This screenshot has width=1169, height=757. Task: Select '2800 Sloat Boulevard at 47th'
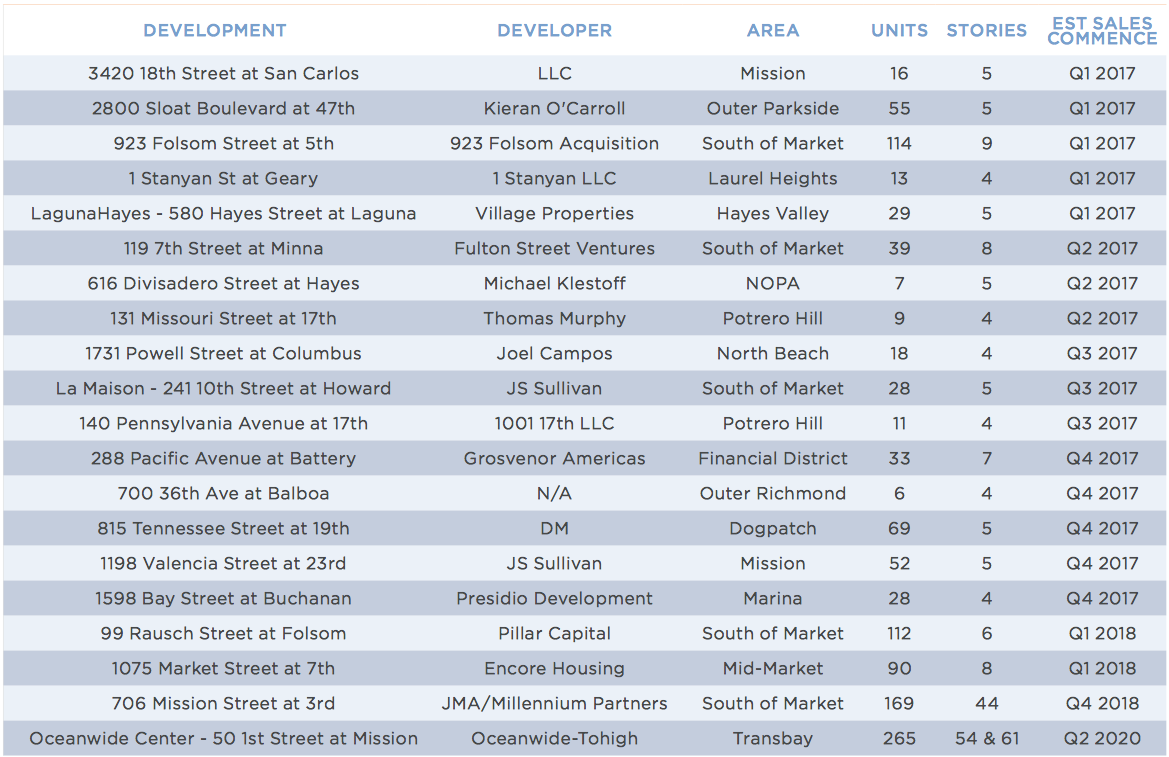(223, 108)
